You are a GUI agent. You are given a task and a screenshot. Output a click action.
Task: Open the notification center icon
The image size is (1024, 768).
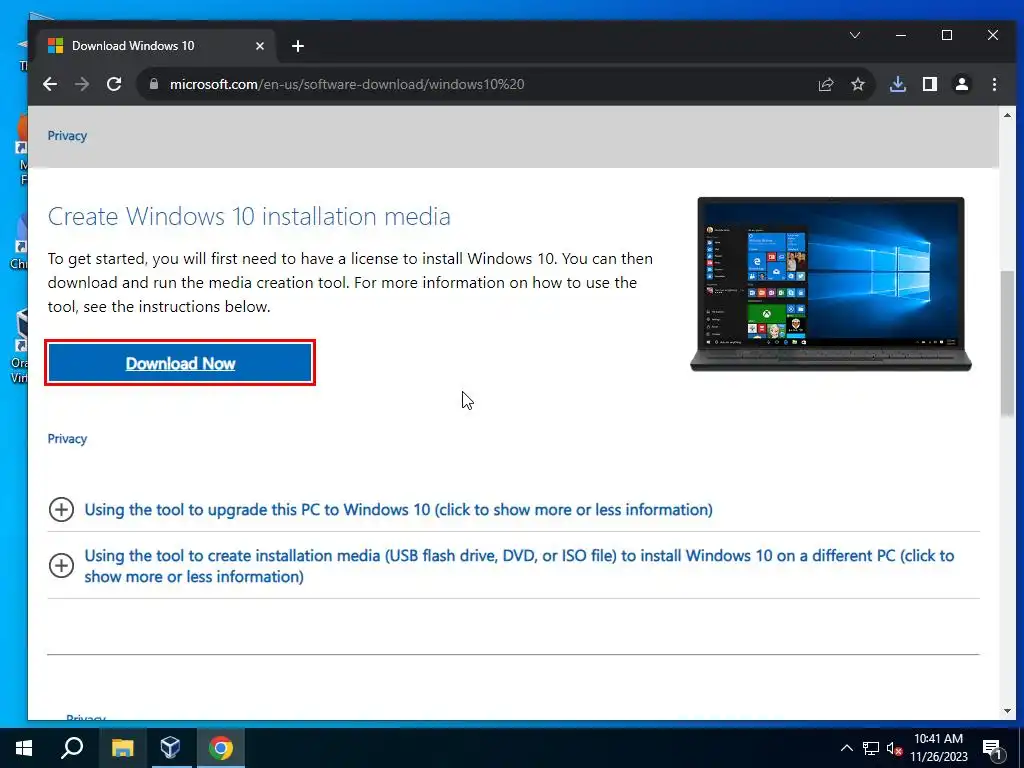click(x=992, y=748)
